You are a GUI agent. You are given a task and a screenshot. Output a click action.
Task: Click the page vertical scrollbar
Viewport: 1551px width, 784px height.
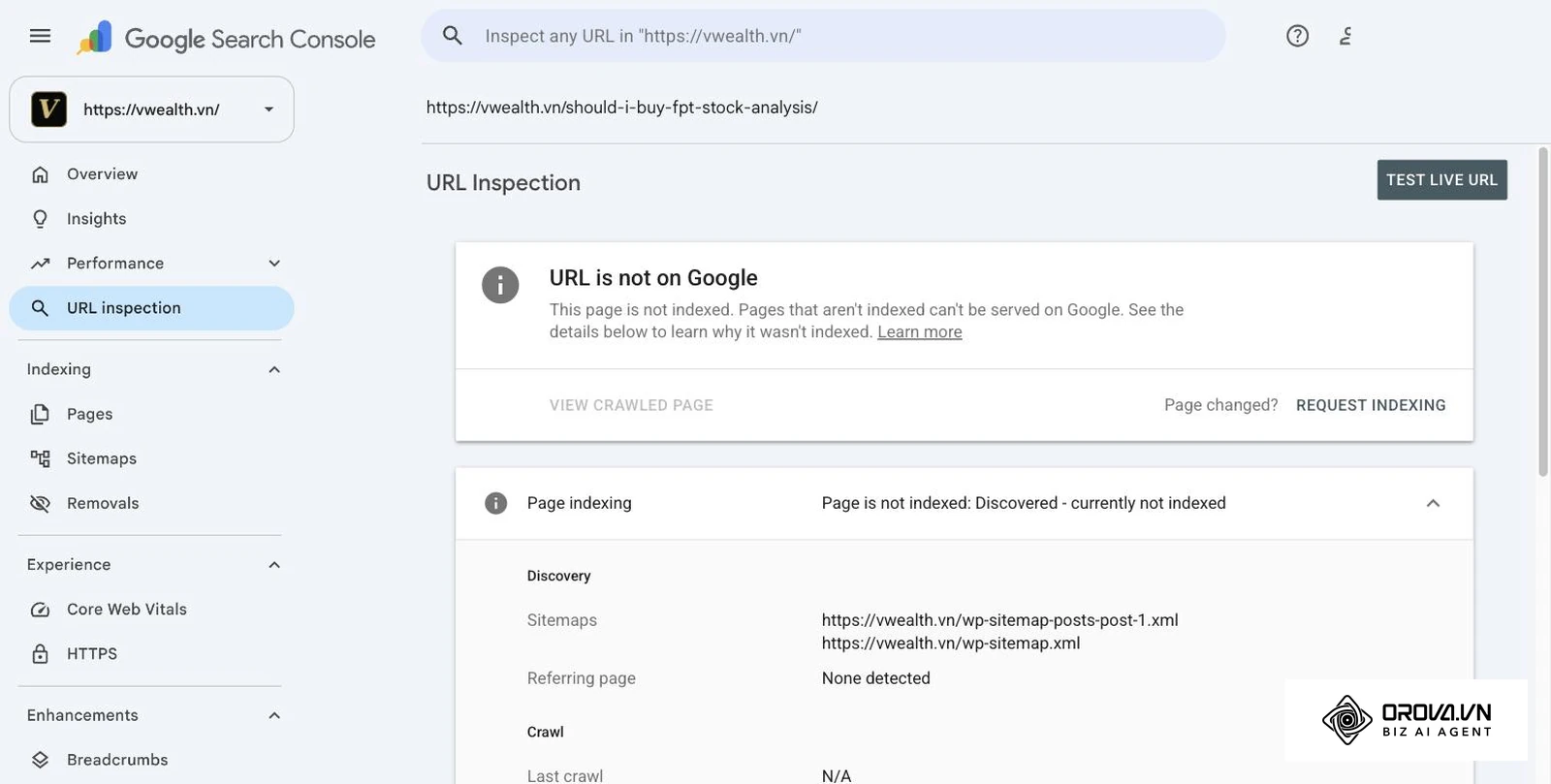pyautogui.click(x=1543, y=311)
